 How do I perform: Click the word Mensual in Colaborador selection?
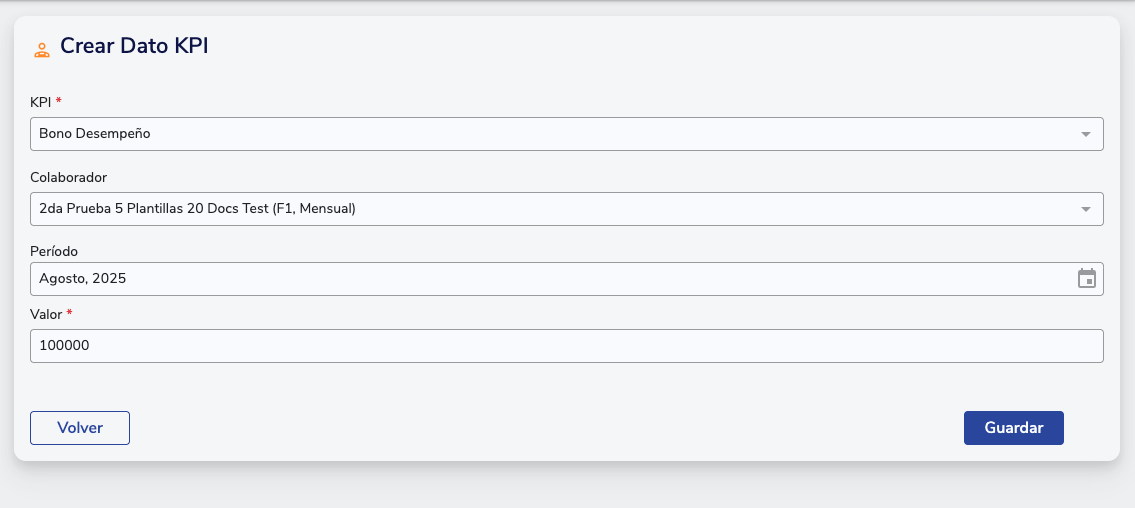324,209
